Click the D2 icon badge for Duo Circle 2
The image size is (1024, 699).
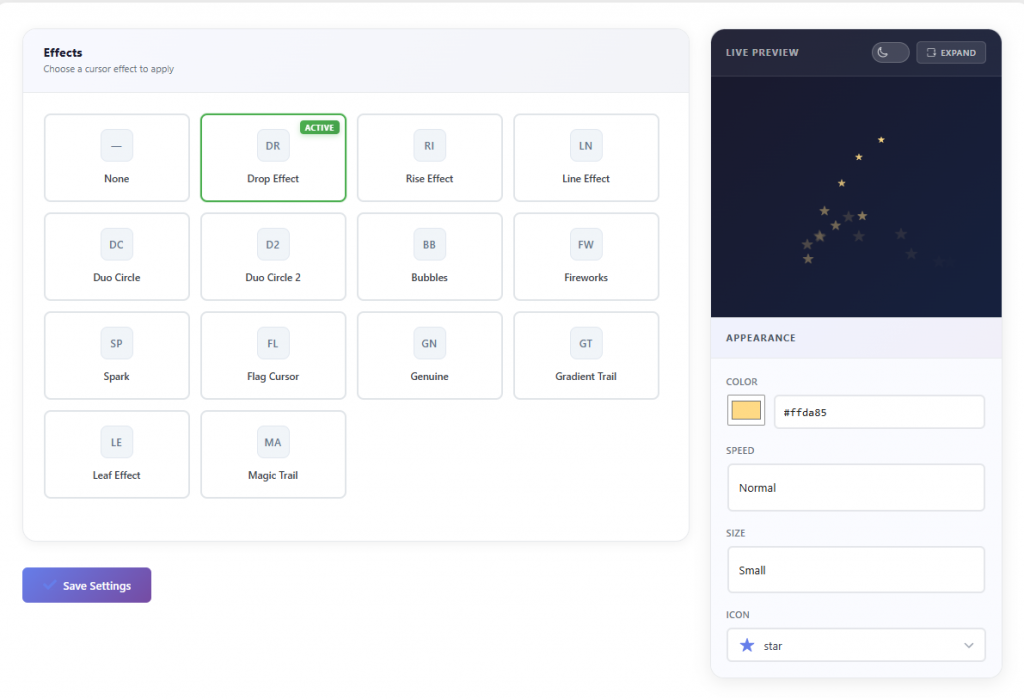(x=273, y=244)
